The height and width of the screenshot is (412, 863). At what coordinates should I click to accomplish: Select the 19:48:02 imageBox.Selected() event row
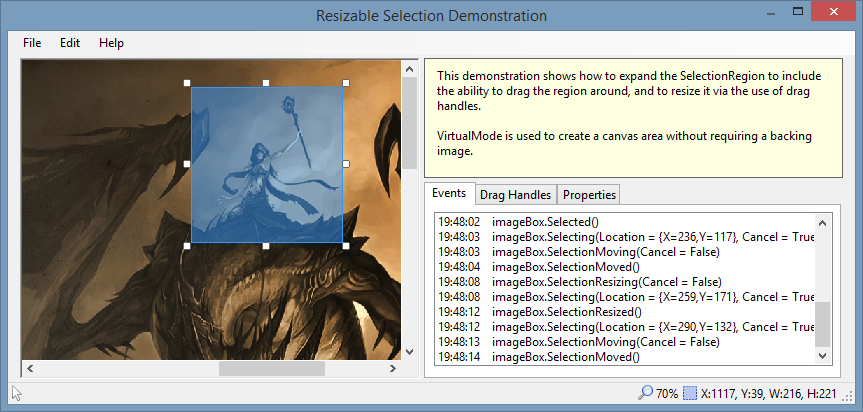tap(625, 222)
